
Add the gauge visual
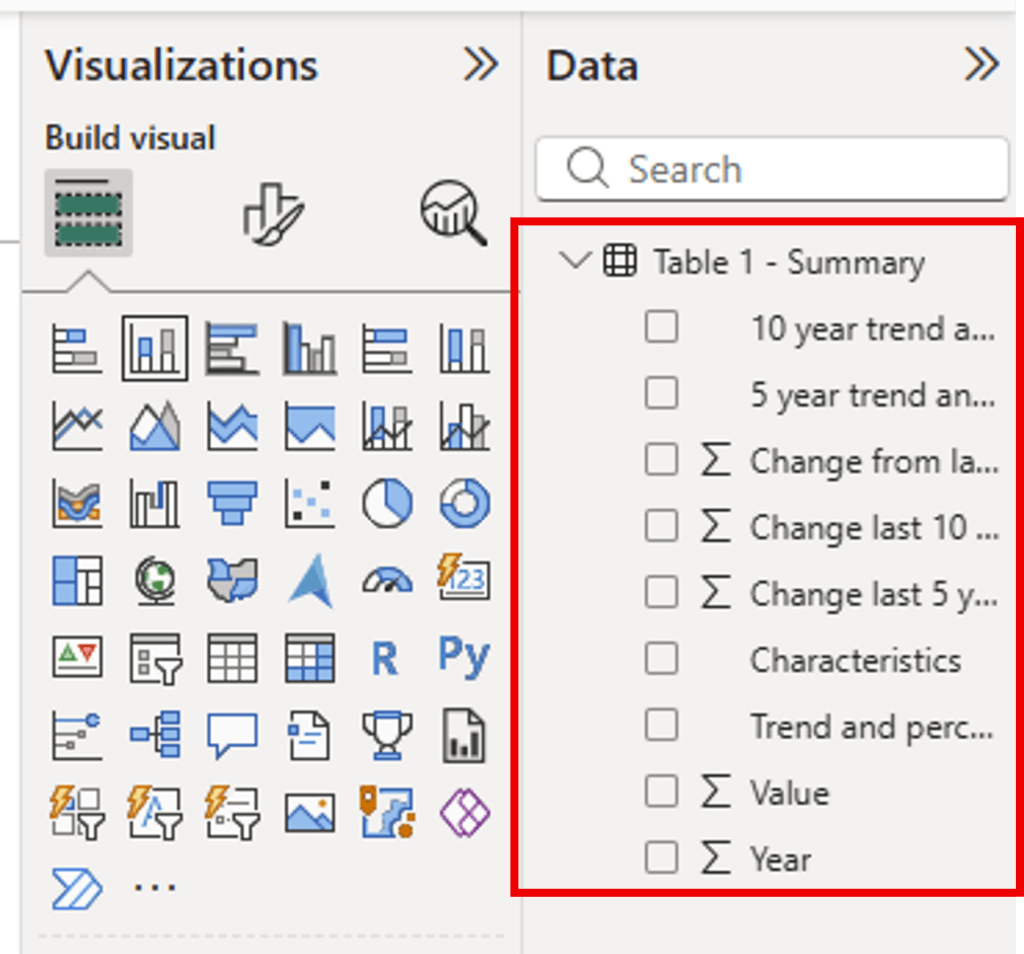[x=387, y=580]
